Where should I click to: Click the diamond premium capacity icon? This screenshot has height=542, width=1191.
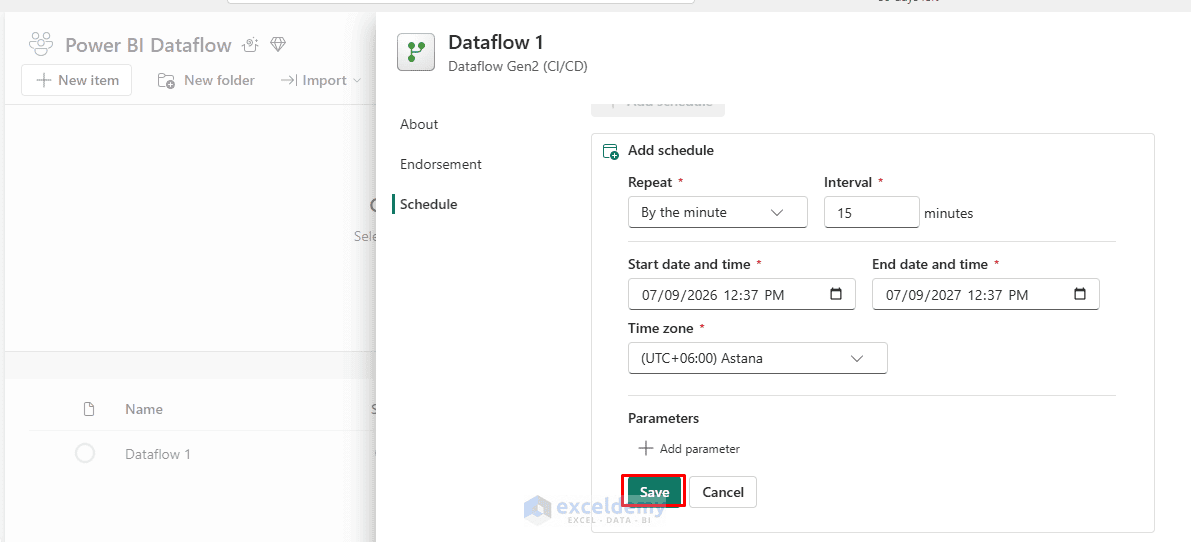tap(278, 45)
